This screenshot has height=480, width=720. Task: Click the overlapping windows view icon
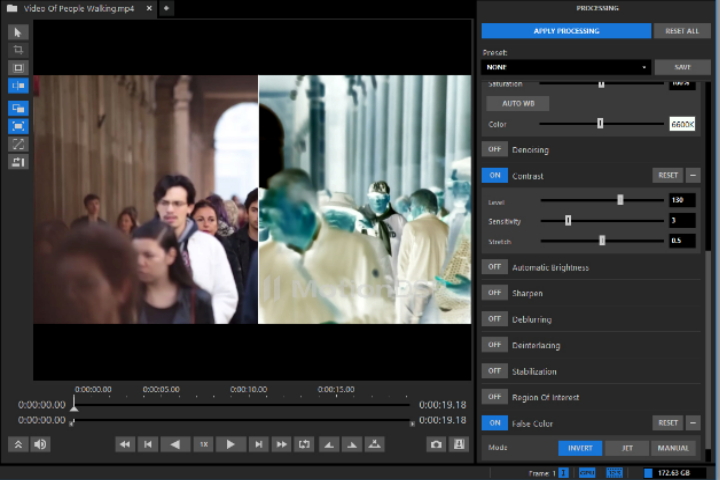click(18, 108)
